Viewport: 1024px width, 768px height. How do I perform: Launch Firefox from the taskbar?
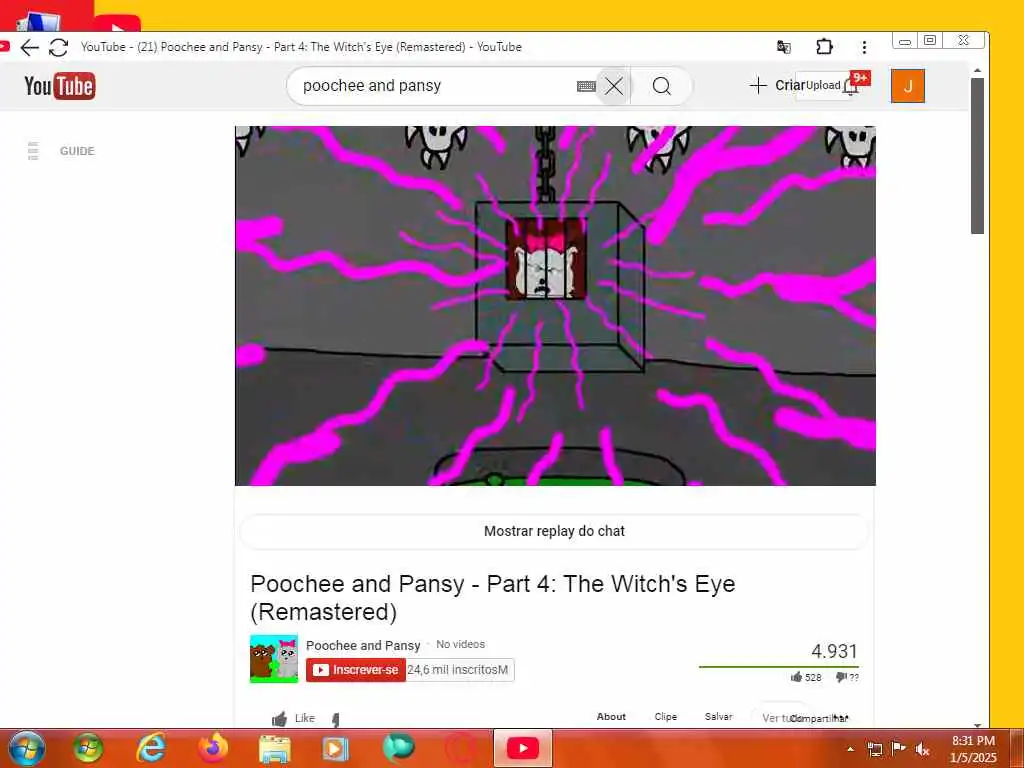coord(213,748)
